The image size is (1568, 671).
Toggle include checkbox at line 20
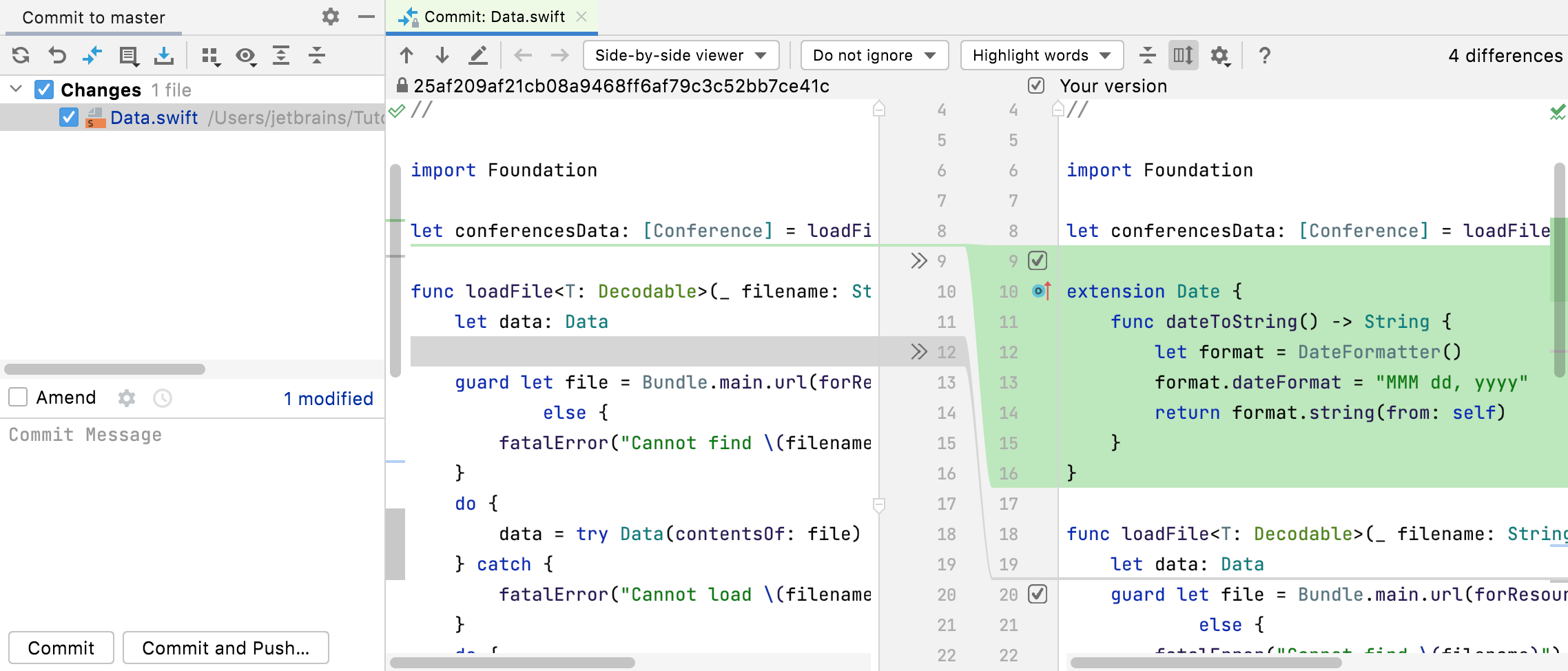(x=1038, y=594)
